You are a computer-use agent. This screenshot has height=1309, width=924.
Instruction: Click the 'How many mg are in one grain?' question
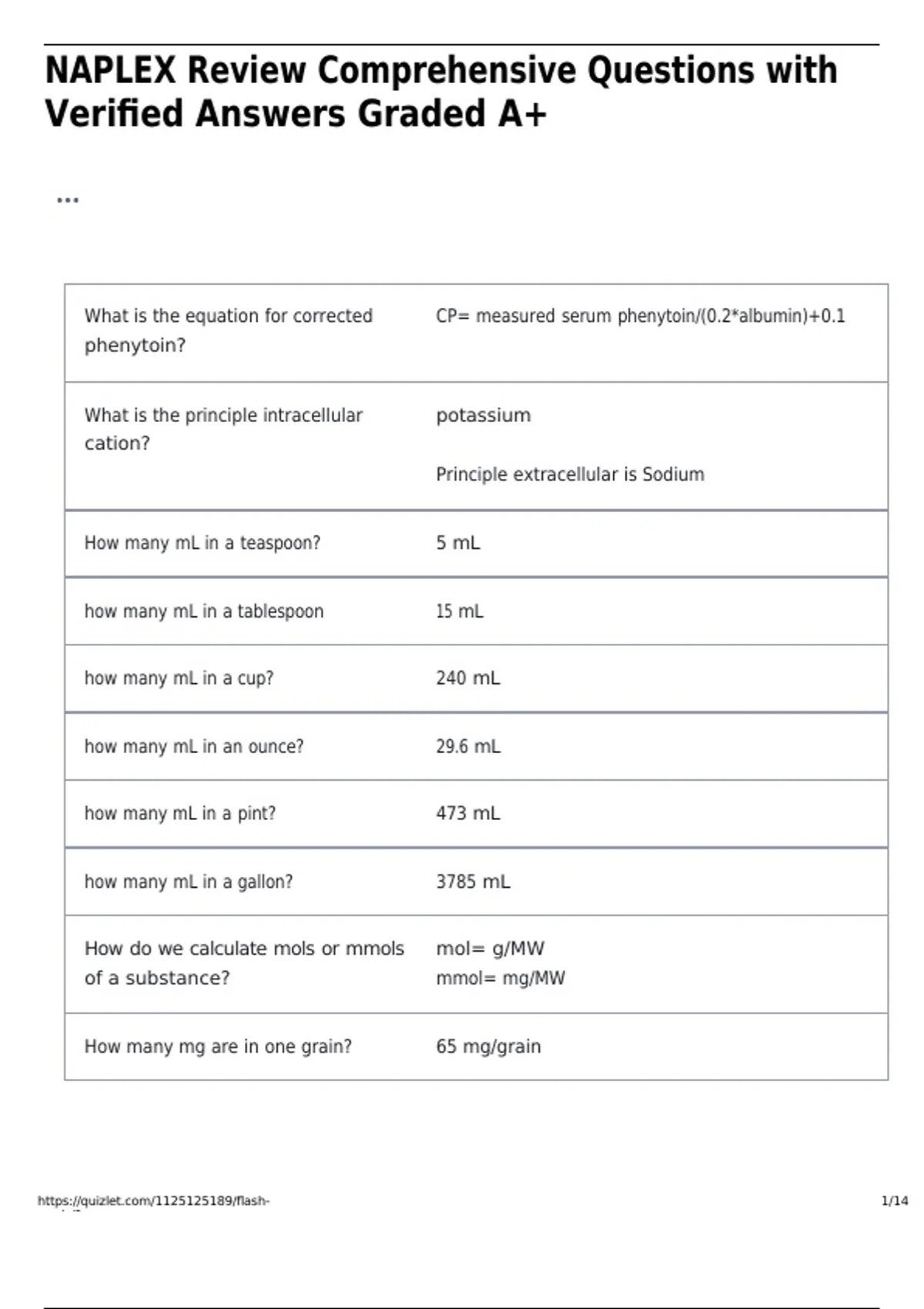(218, 1046)
